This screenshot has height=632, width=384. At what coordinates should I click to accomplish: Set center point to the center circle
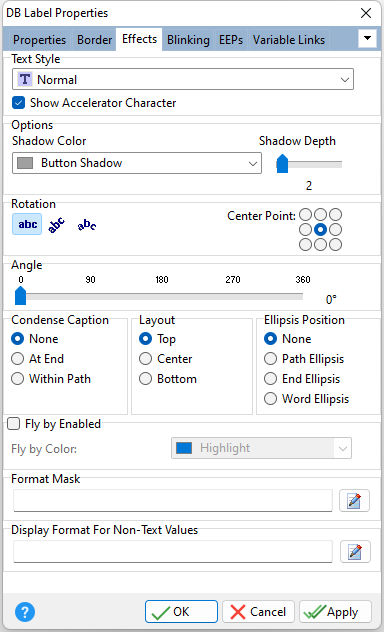[x=320, y=229]
